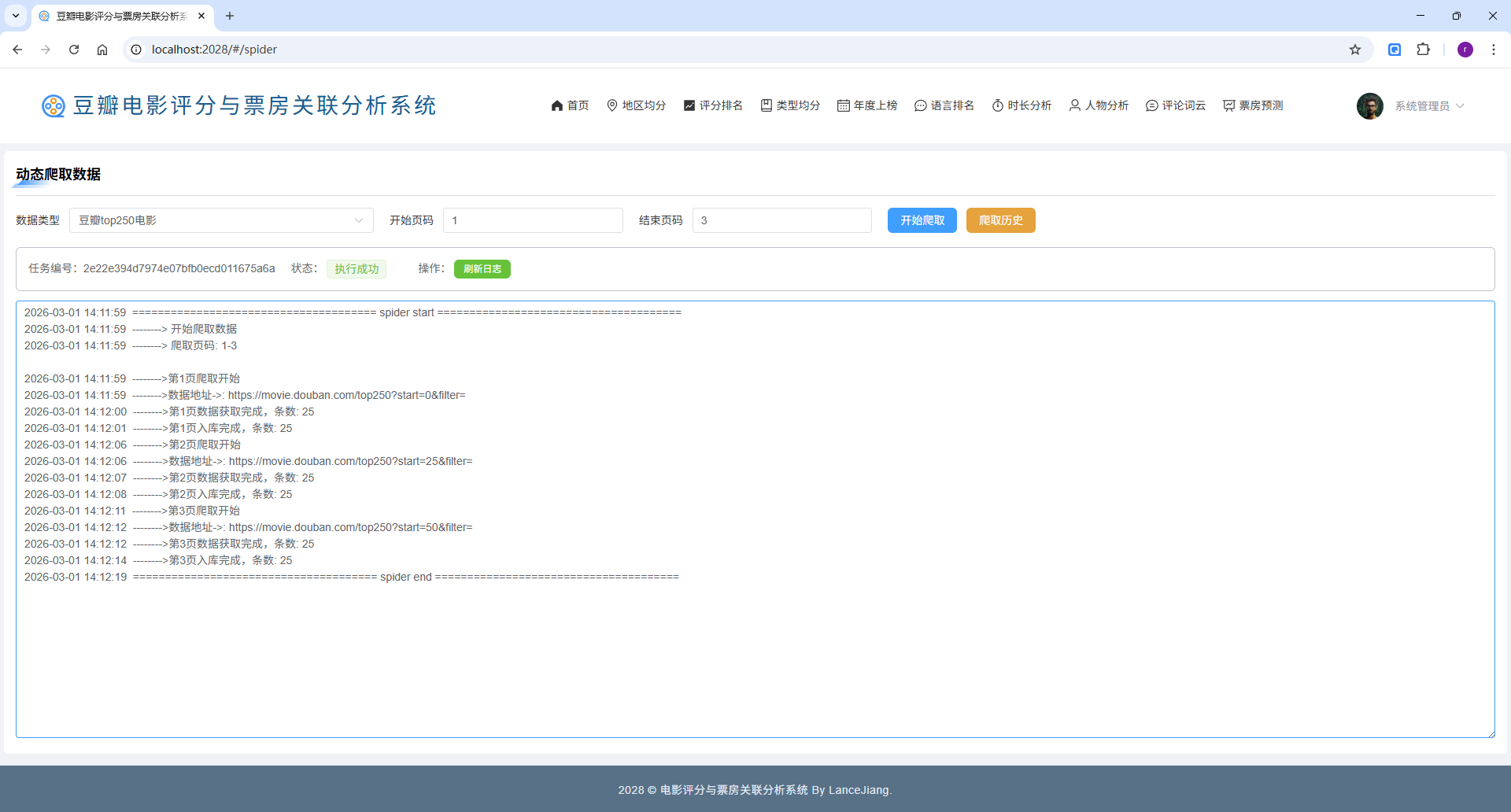Click the address bar URL localhost:2028/#/spider

pyautogui.click(x=214, y=50)
